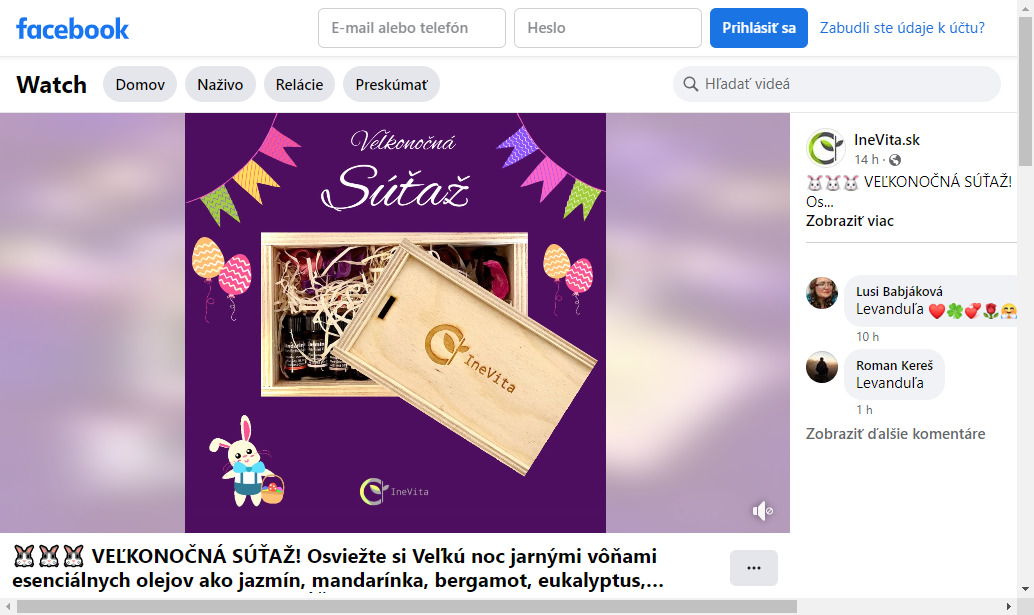Click the Facebook logo
Viewport: 1034px width, 615px height.
73,28
